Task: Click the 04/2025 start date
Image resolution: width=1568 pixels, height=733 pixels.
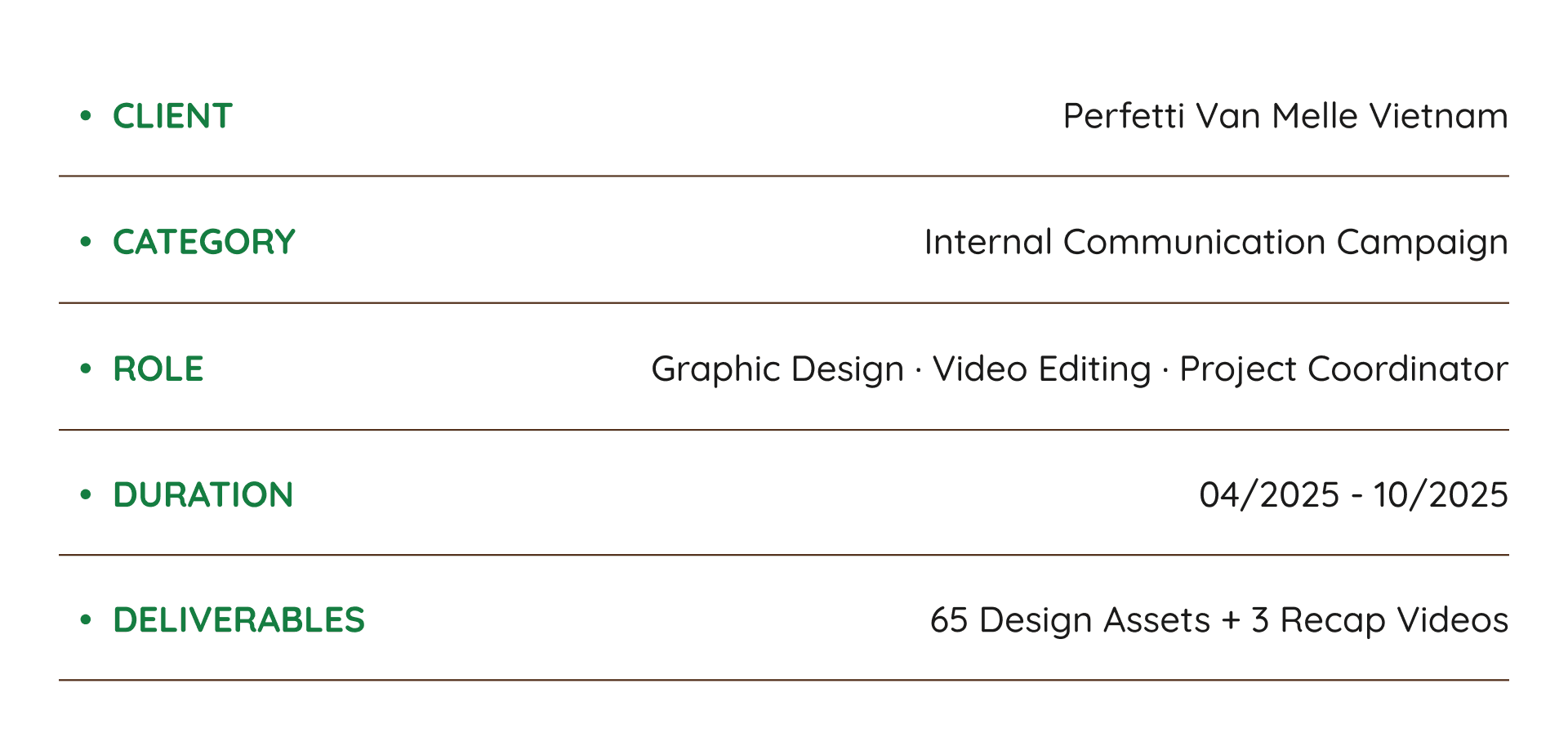Action: pyautogui.click(x=1269, y=495)
